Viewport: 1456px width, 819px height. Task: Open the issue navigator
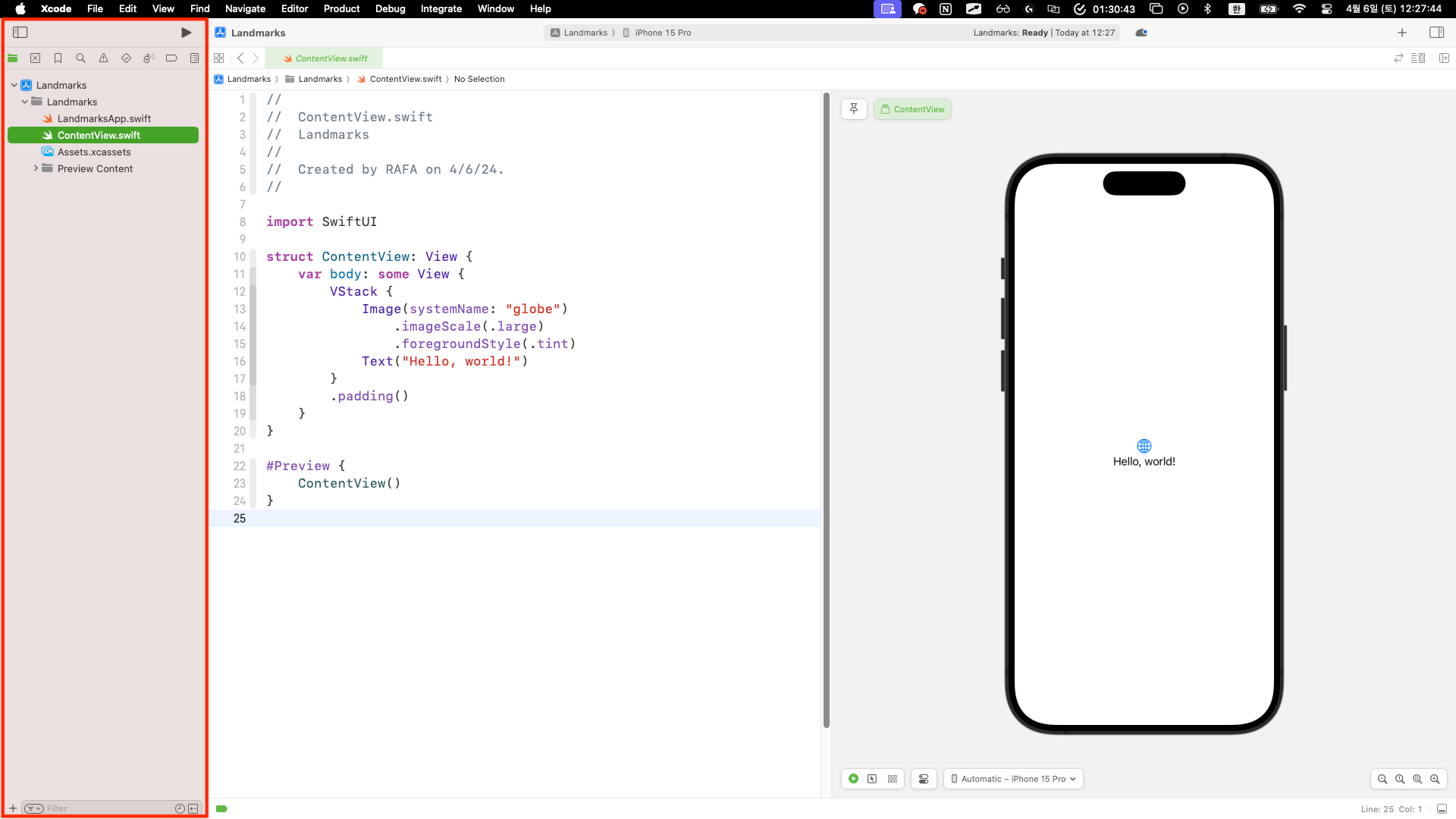click(104, 58)
